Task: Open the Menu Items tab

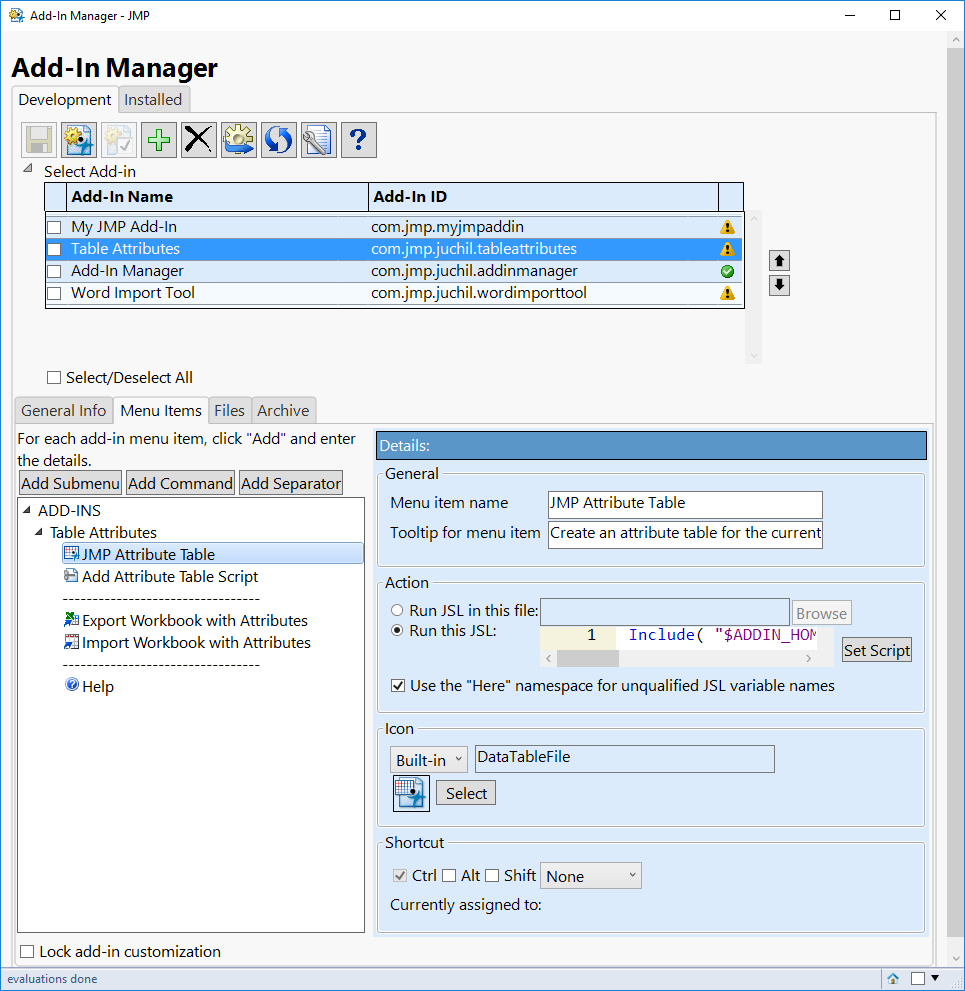Action: pos(161,411)
